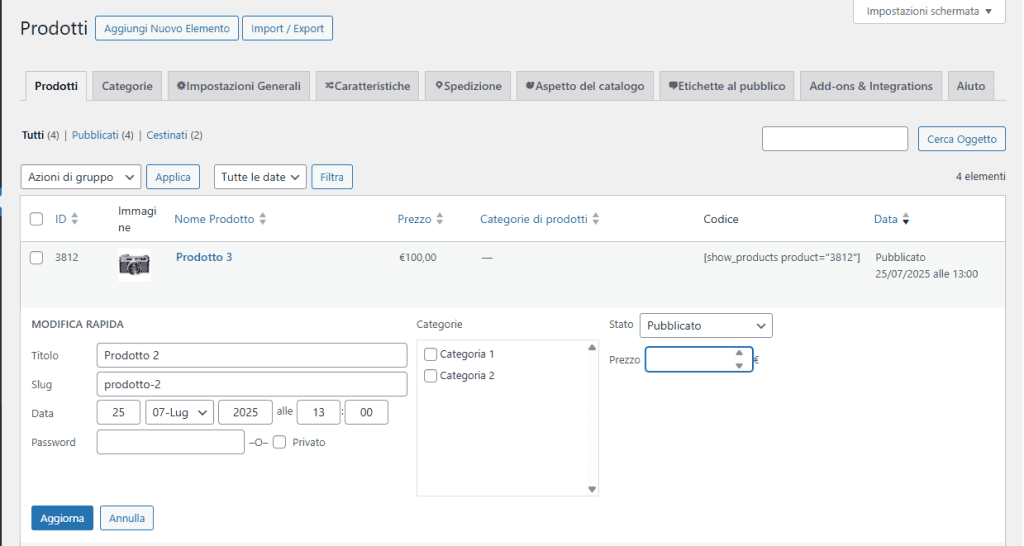Open the Aiuto tab
The image size is (1024, 546).
(x=970, y=86)
